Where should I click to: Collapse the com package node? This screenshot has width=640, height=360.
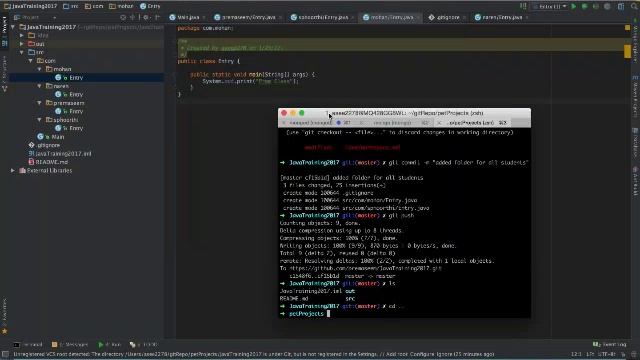coord(31,60)
